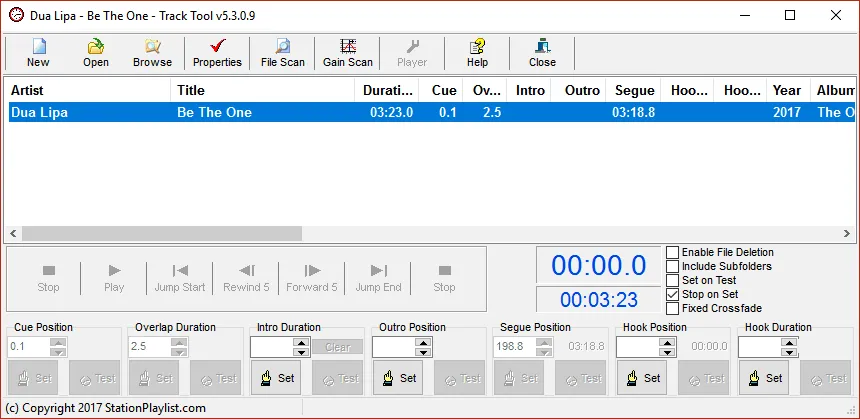The height and width of the screenshot is (419, 860).
Task: Click the Outro column header
Action: 578,90
